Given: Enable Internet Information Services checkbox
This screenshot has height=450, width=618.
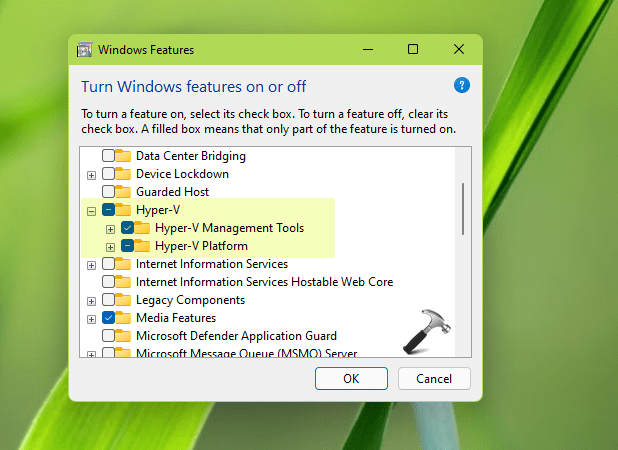Looking at the screenshot, I should click(108, 264).
